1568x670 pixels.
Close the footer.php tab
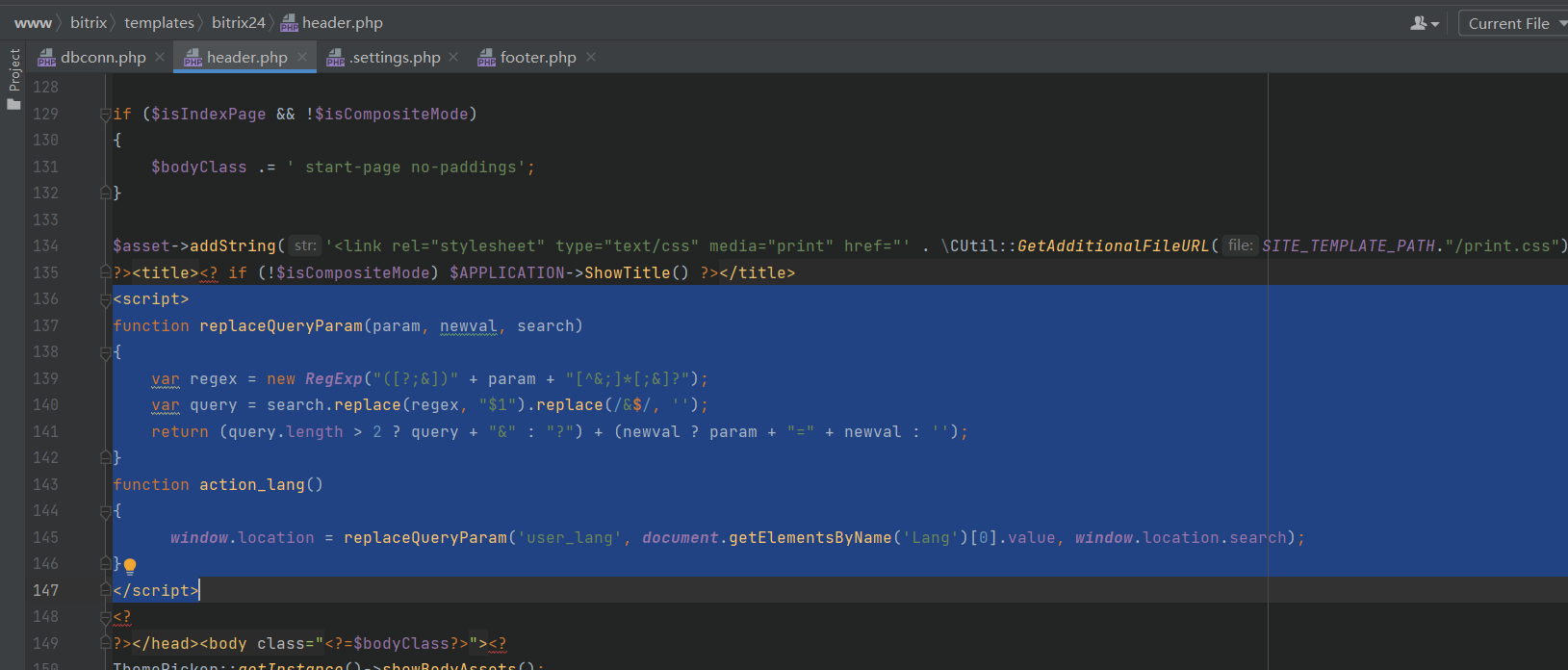point(591,58)
